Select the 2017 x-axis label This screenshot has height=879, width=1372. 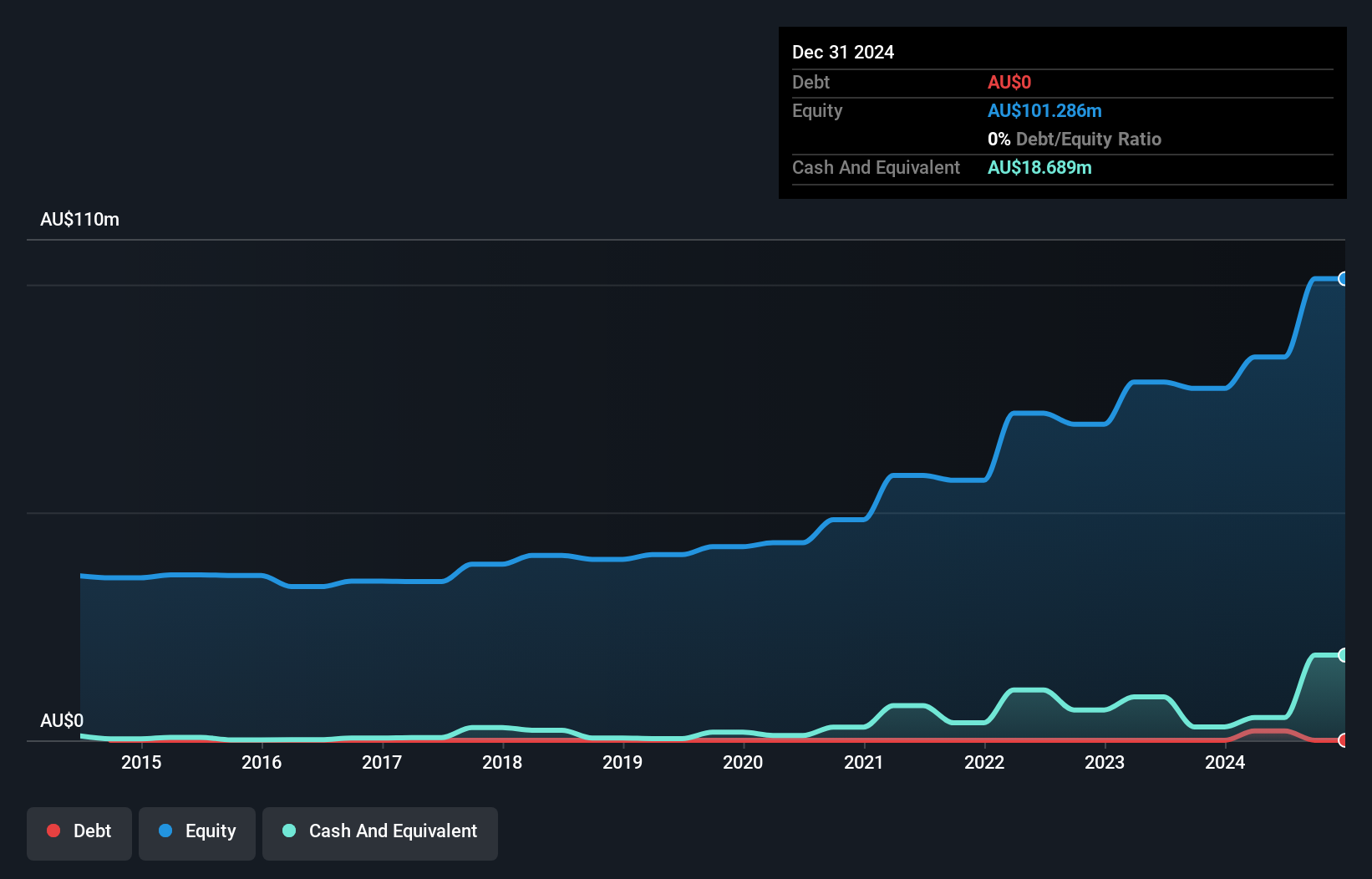tap(382, 762)
